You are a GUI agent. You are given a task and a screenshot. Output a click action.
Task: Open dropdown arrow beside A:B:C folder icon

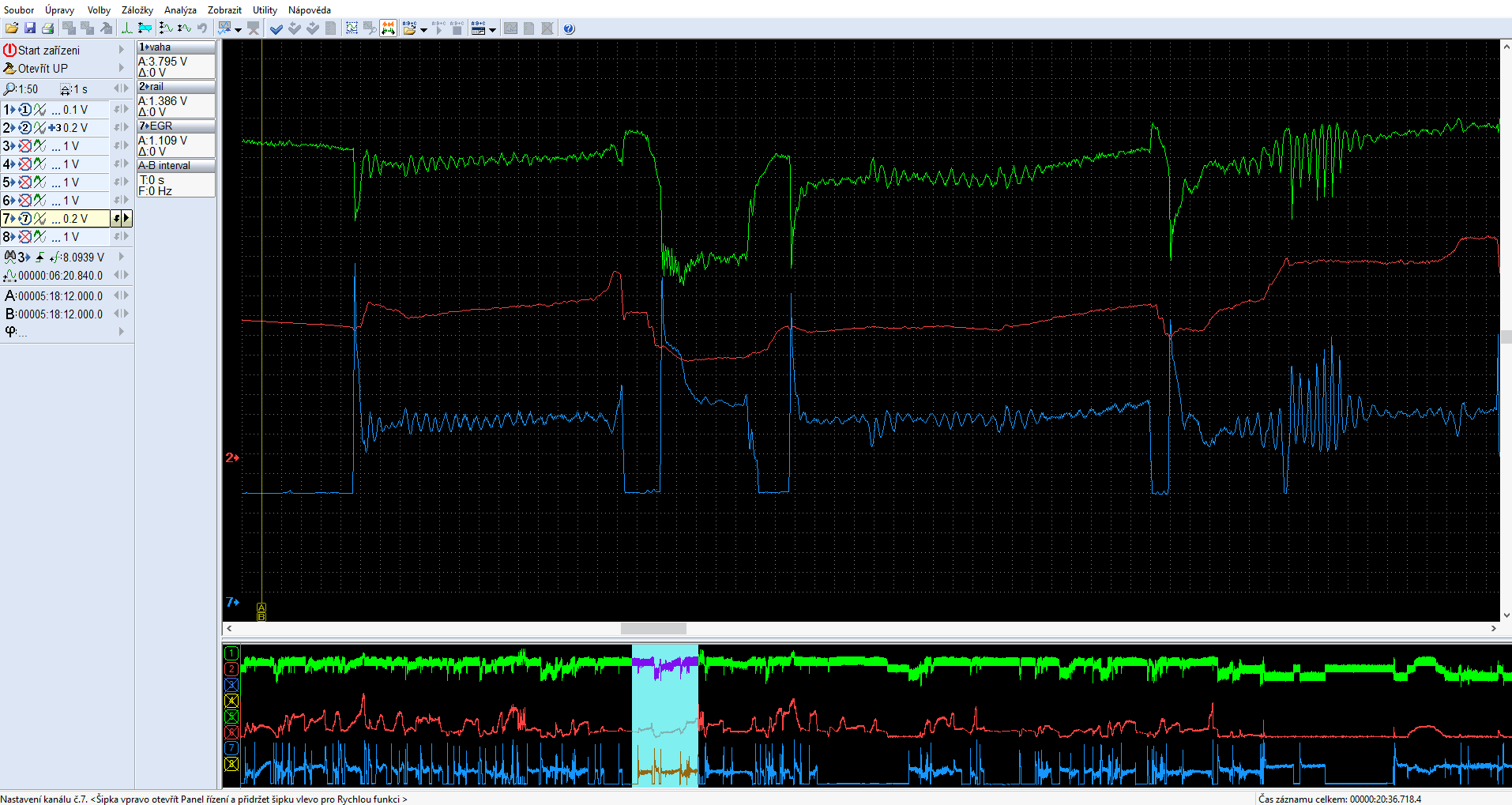pos(424,30)
